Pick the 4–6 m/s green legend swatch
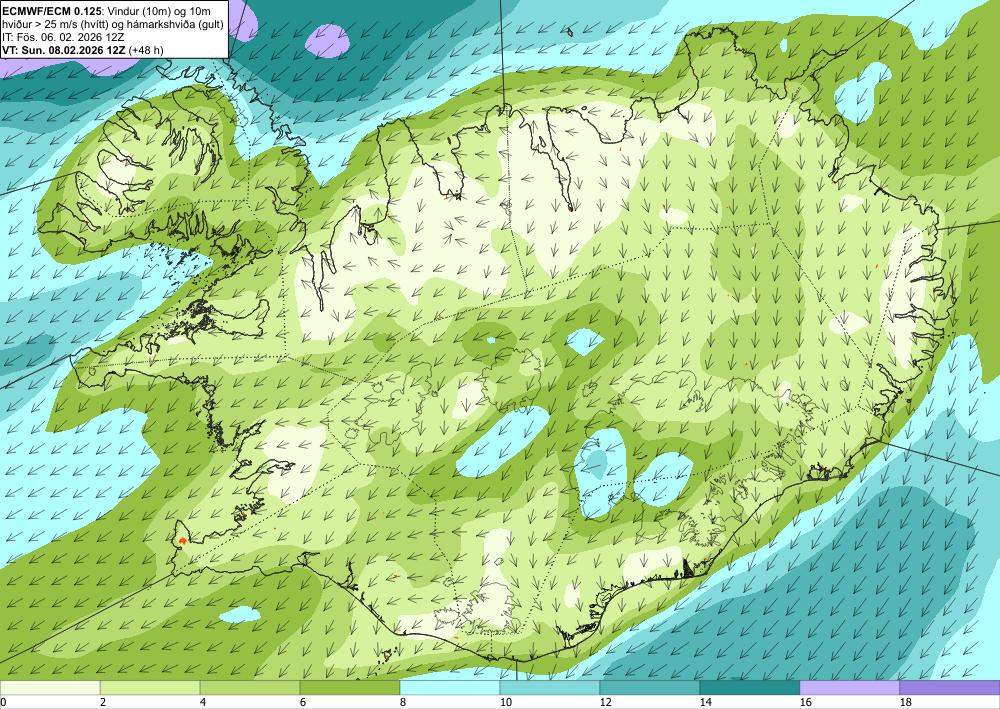 tap(250, 688)
